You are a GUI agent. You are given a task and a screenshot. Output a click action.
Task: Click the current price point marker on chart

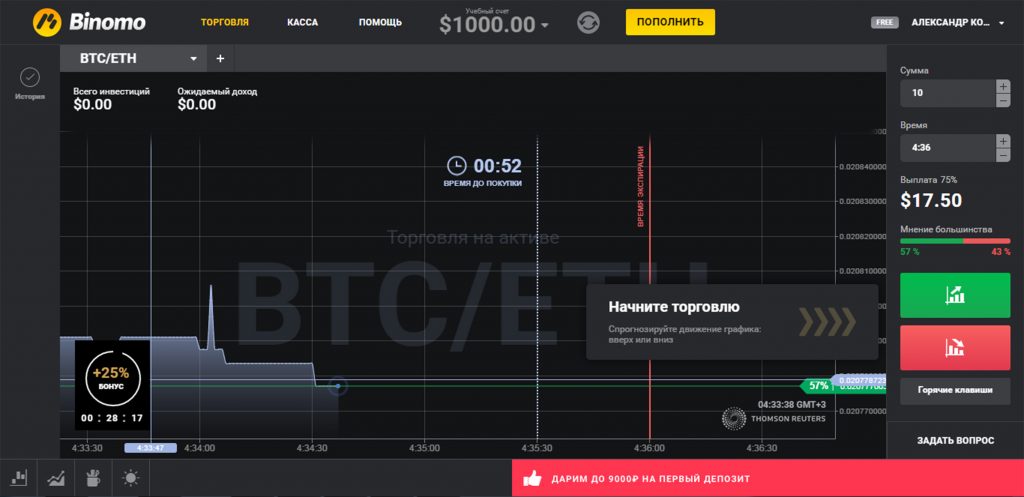click(338, 386)
